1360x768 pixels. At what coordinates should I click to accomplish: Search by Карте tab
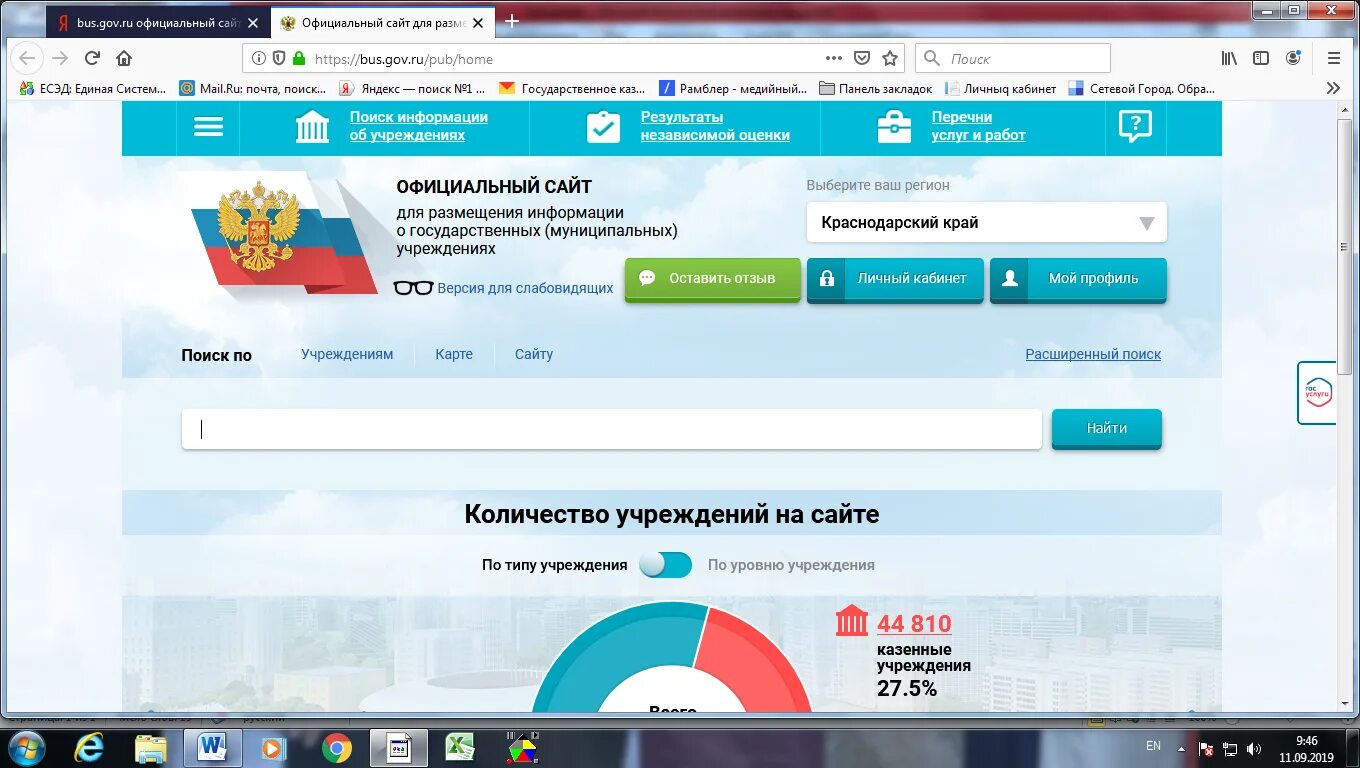454,354
